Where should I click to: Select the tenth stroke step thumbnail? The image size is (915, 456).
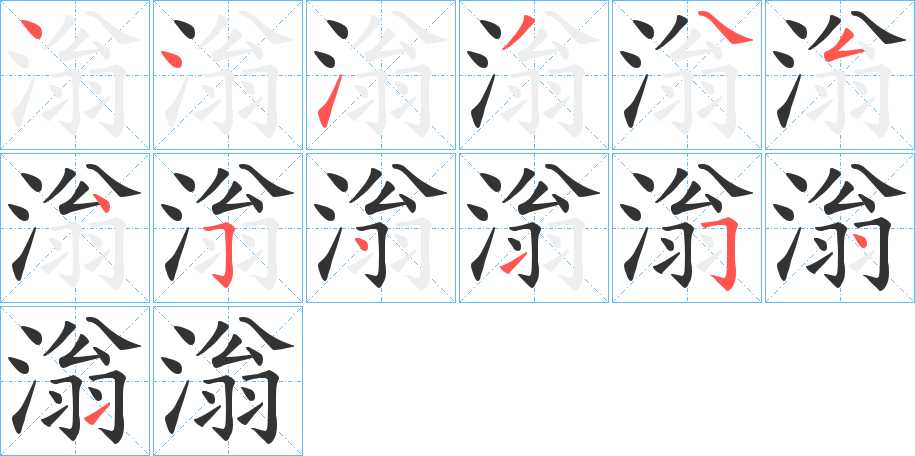534,228
